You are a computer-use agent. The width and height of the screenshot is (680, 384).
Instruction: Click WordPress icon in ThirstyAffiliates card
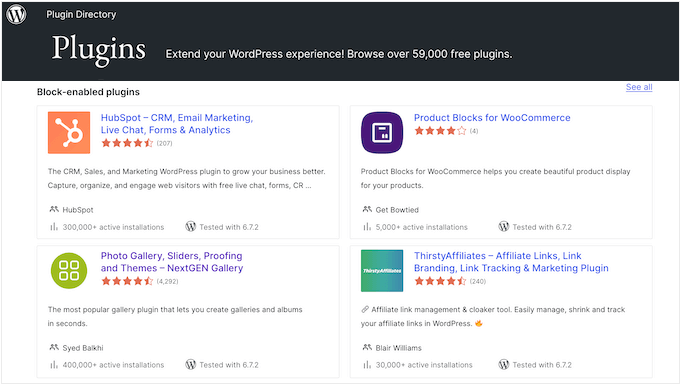click(x=503, y=364)
